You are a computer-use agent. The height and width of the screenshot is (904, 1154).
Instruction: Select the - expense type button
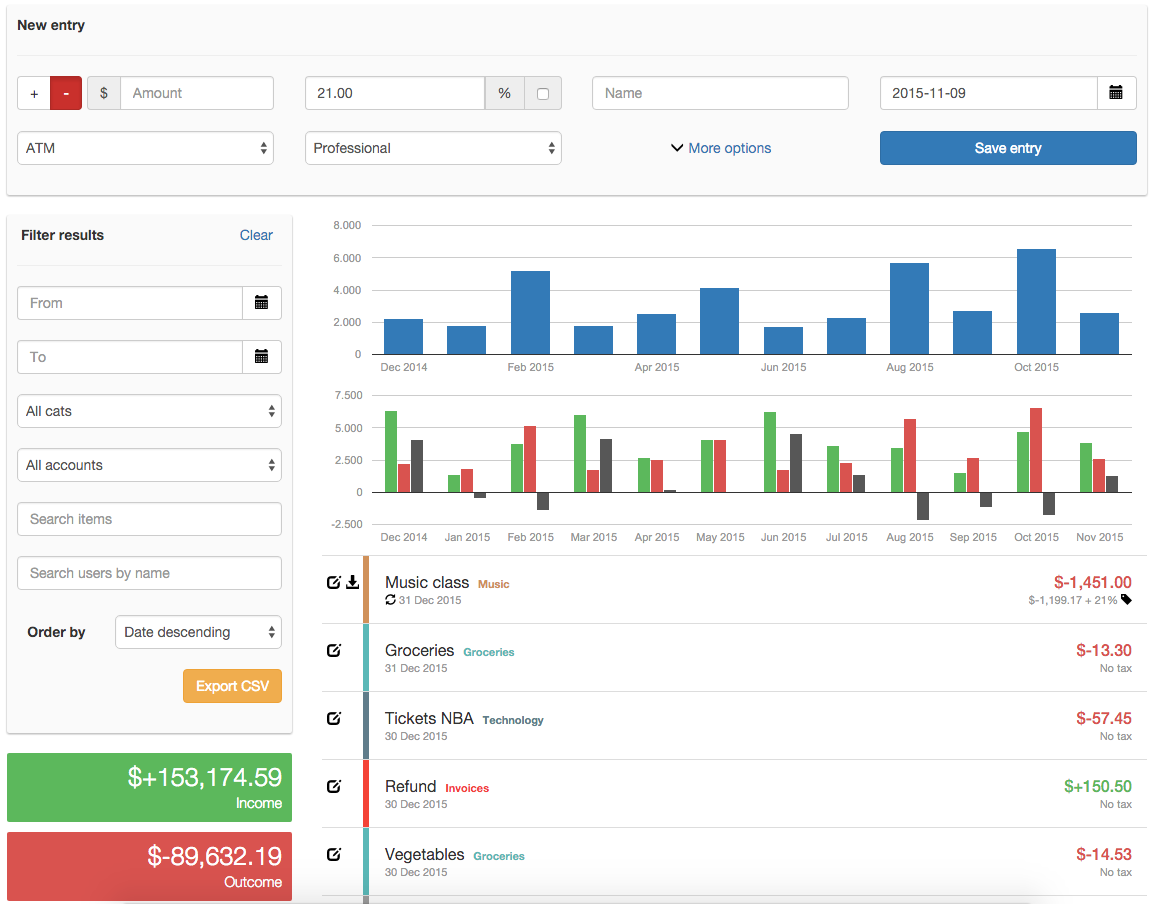coord(64,92)
